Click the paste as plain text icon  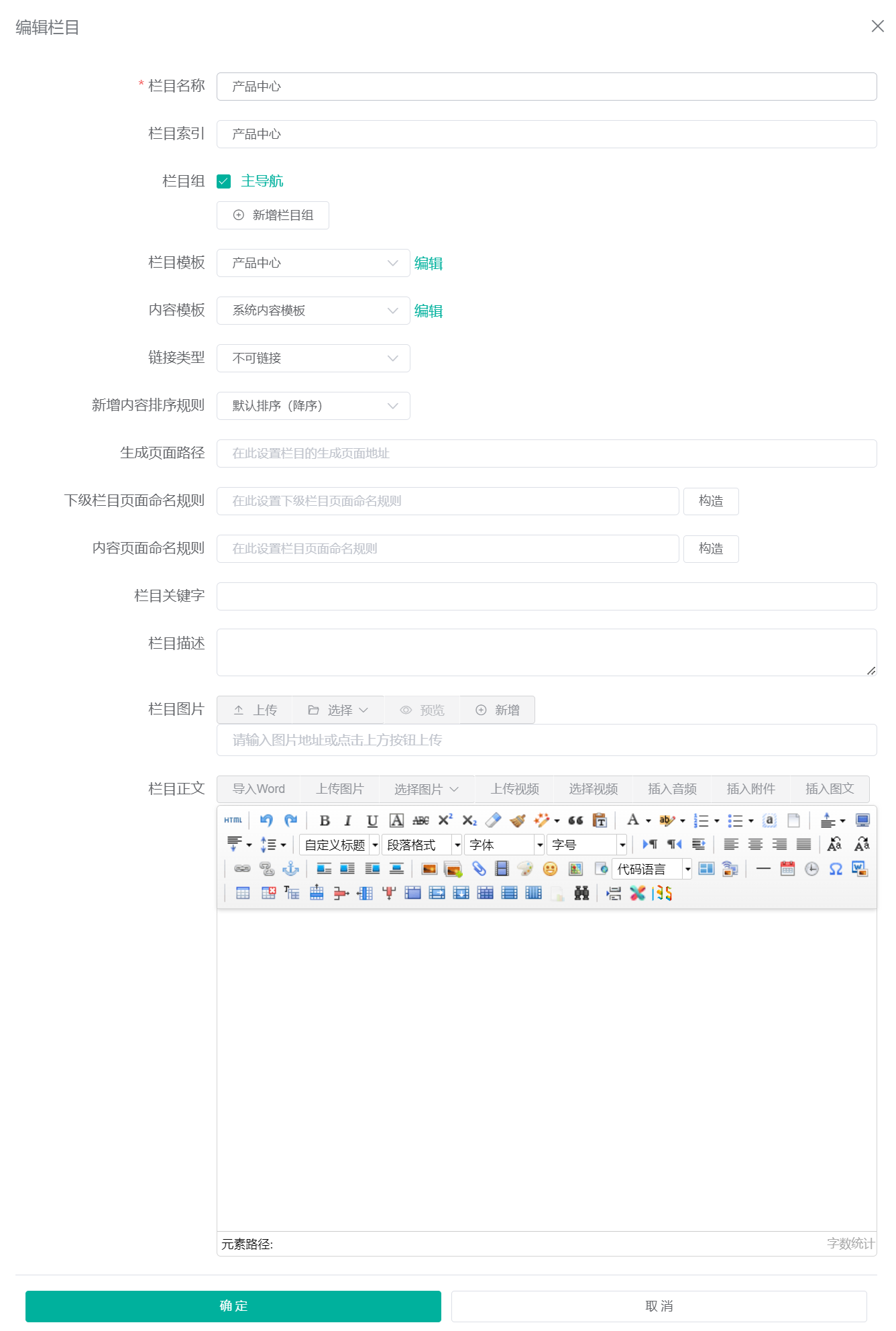[600, 820]
